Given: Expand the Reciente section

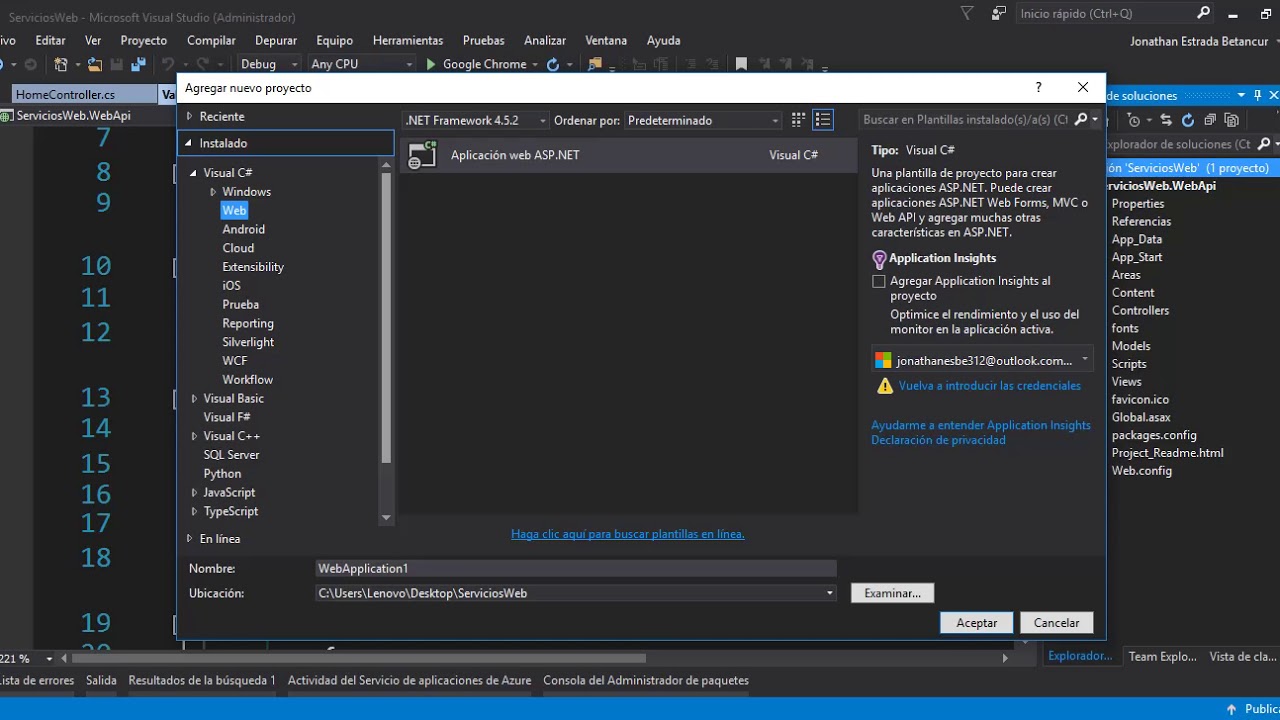Looking at the screenshot, I should coord(188,117).
